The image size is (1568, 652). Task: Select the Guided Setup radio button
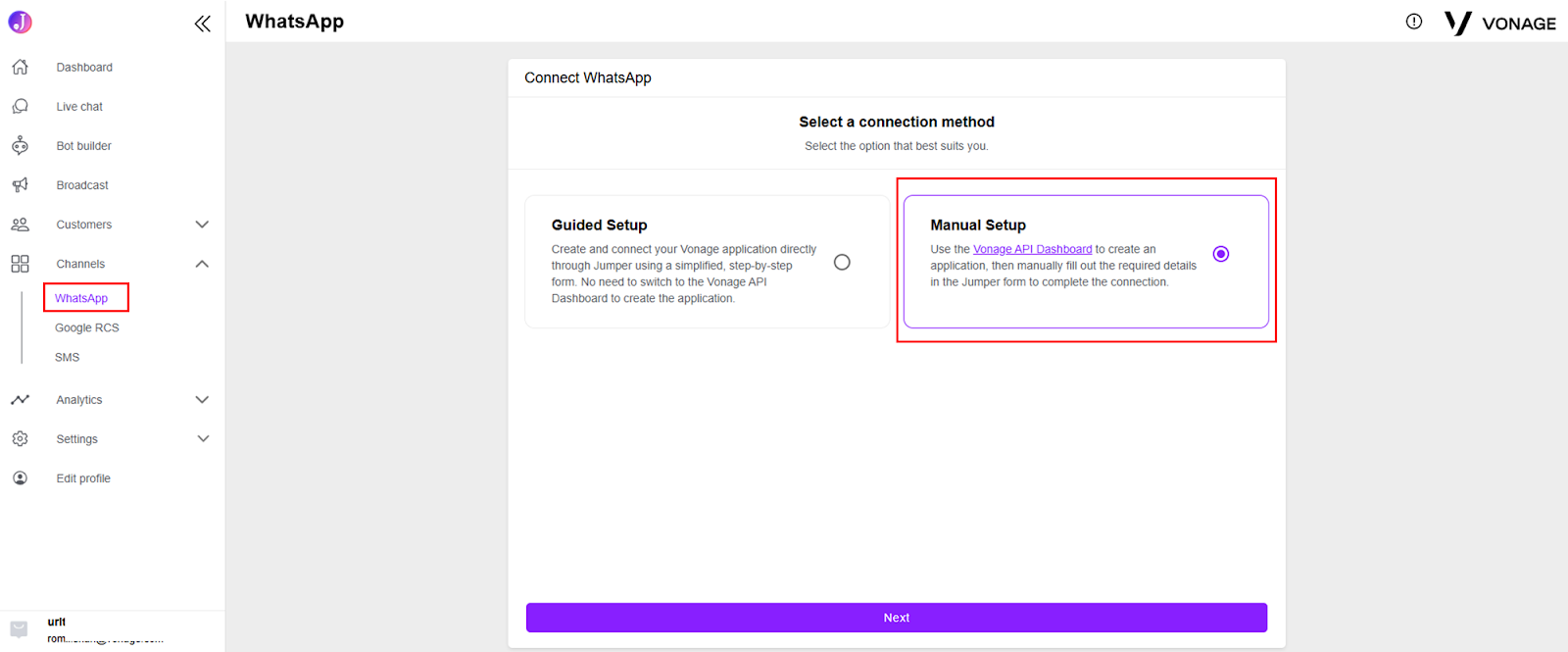coord(842,262)
